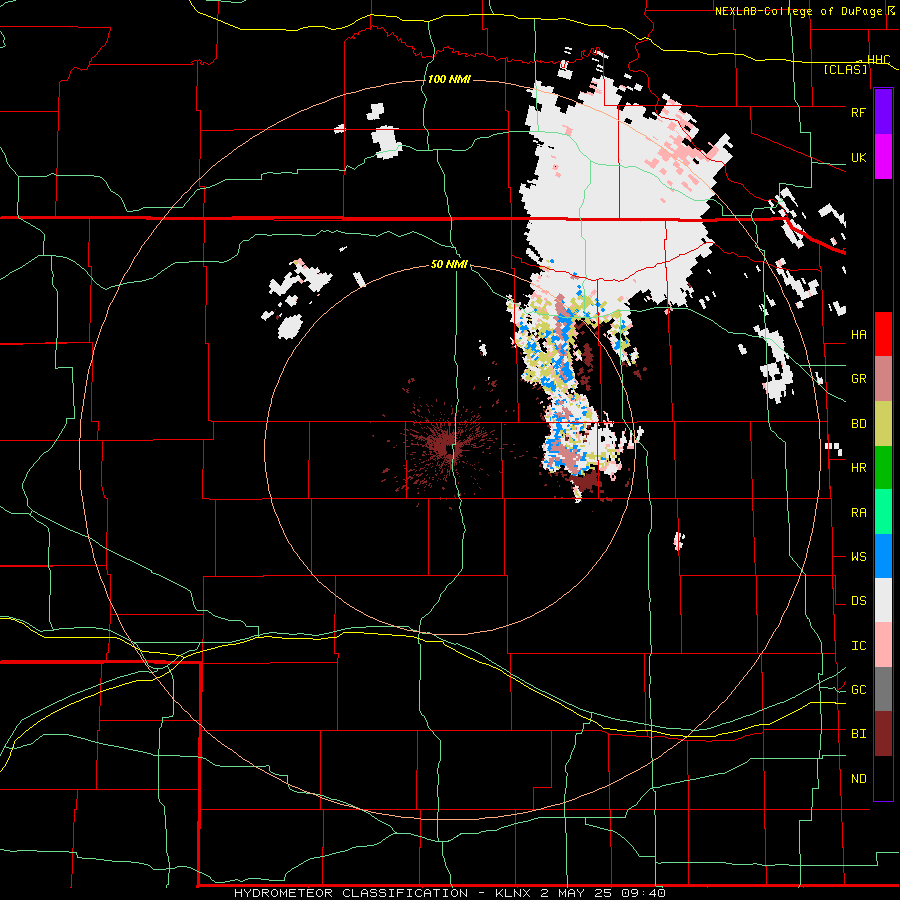Click the [CLAS] units label

(x=845, y=70)
